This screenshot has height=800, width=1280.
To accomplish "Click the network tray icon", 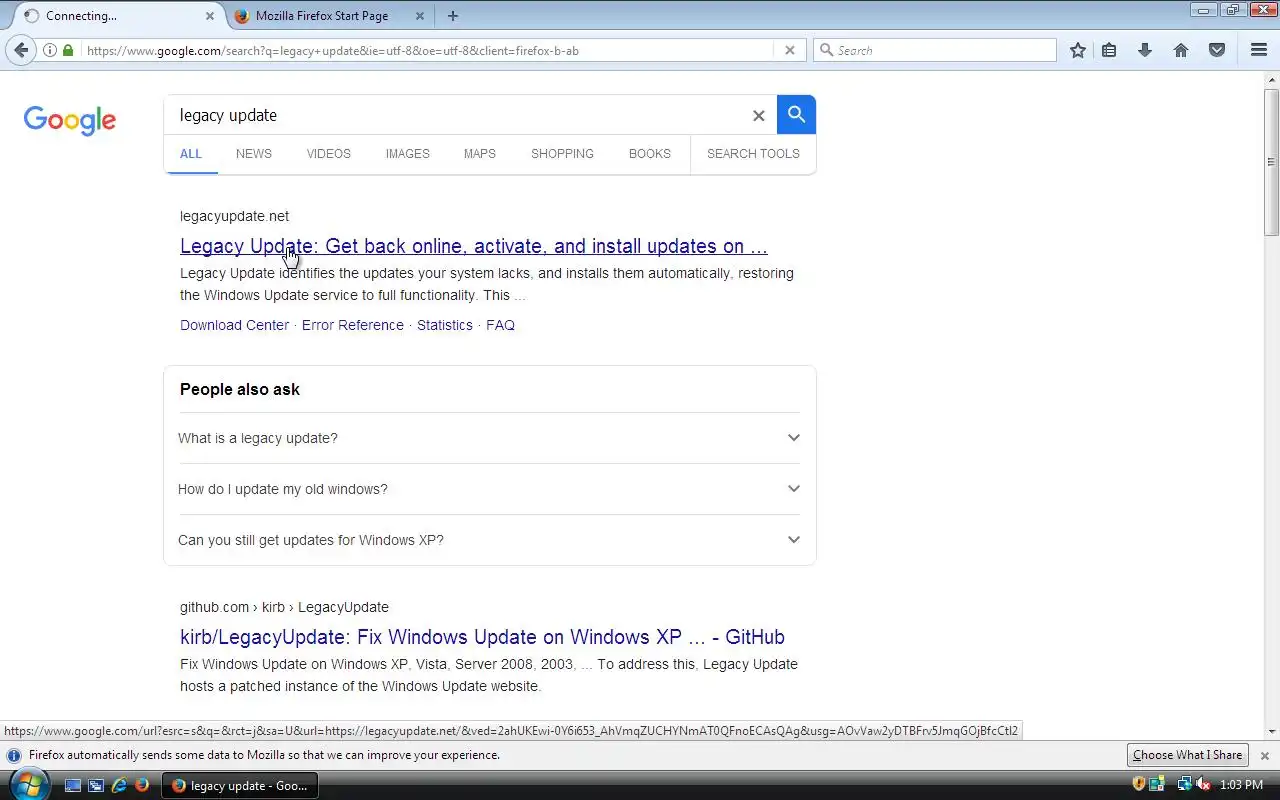I will (1185, 785).
